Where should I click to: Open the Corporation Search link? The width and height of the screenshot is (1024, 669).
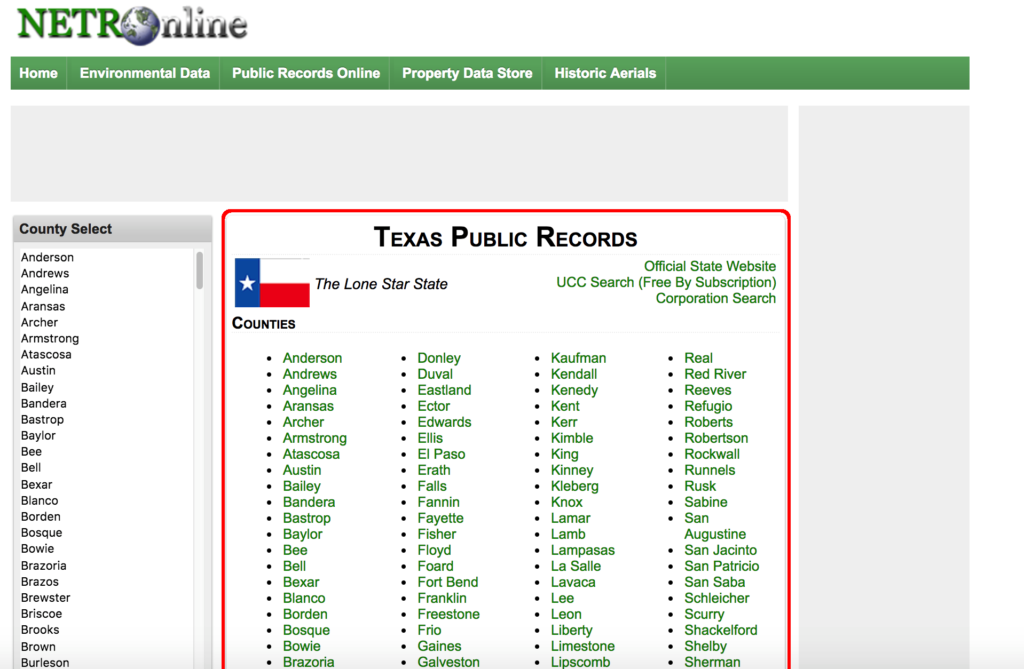(715, 298)
